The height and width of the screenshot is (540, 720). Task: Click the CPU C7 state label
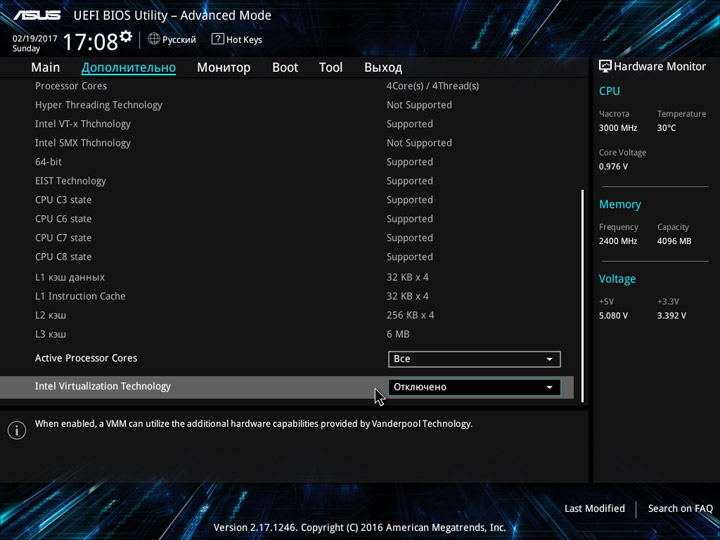63,238
